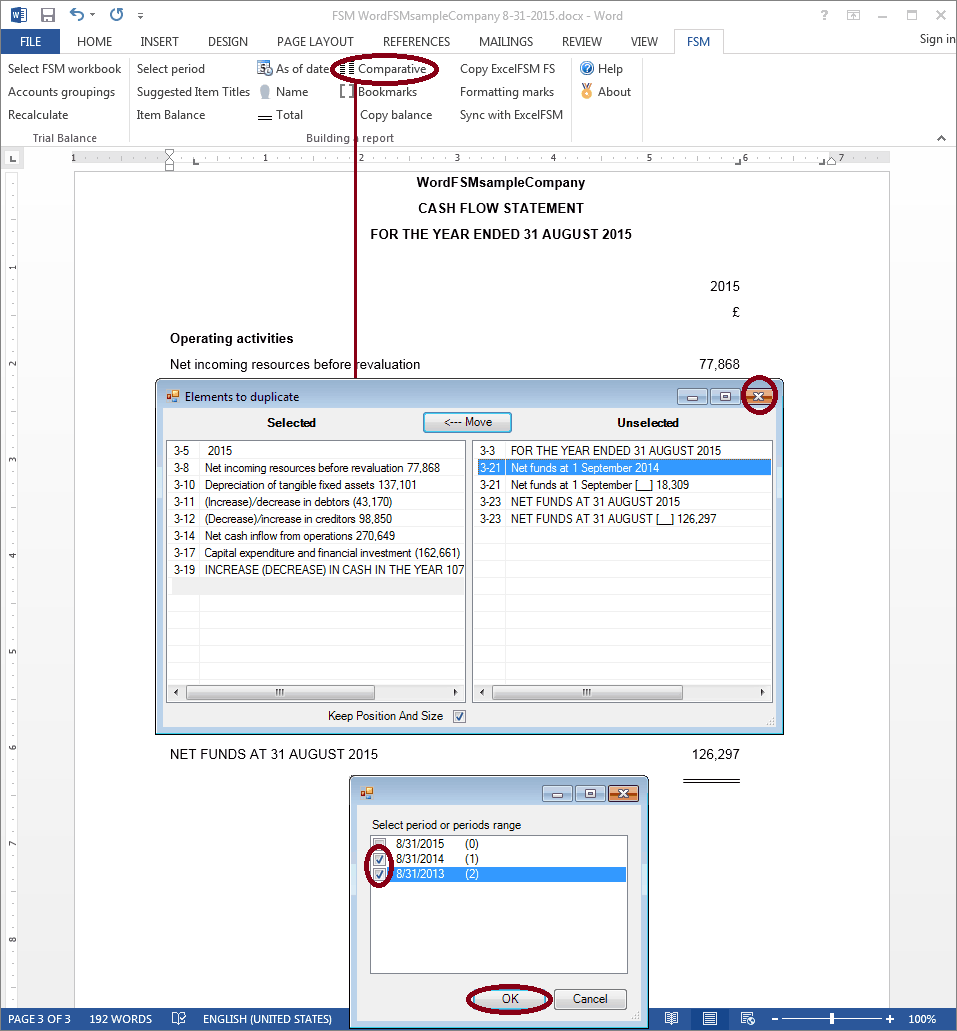Image resolution: width=957 pixels, height=1031 pixels.
Task: Switch to the INSERT tab
Action: [159, 41]
